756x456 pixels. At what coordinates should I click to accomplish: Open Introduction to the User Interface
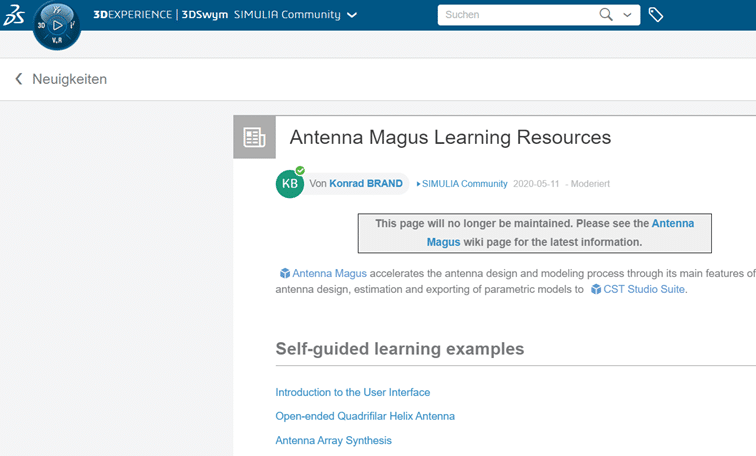[352, 392]
